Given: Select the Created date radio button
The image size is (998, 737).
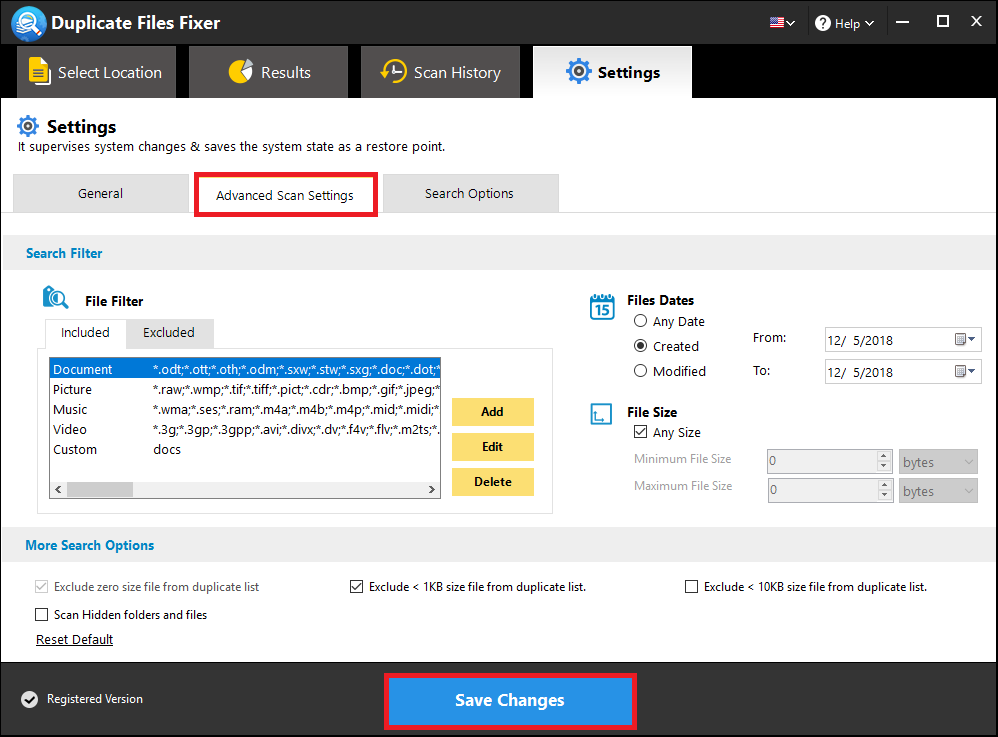Looking at the screenshot, I should click(640, 346).
